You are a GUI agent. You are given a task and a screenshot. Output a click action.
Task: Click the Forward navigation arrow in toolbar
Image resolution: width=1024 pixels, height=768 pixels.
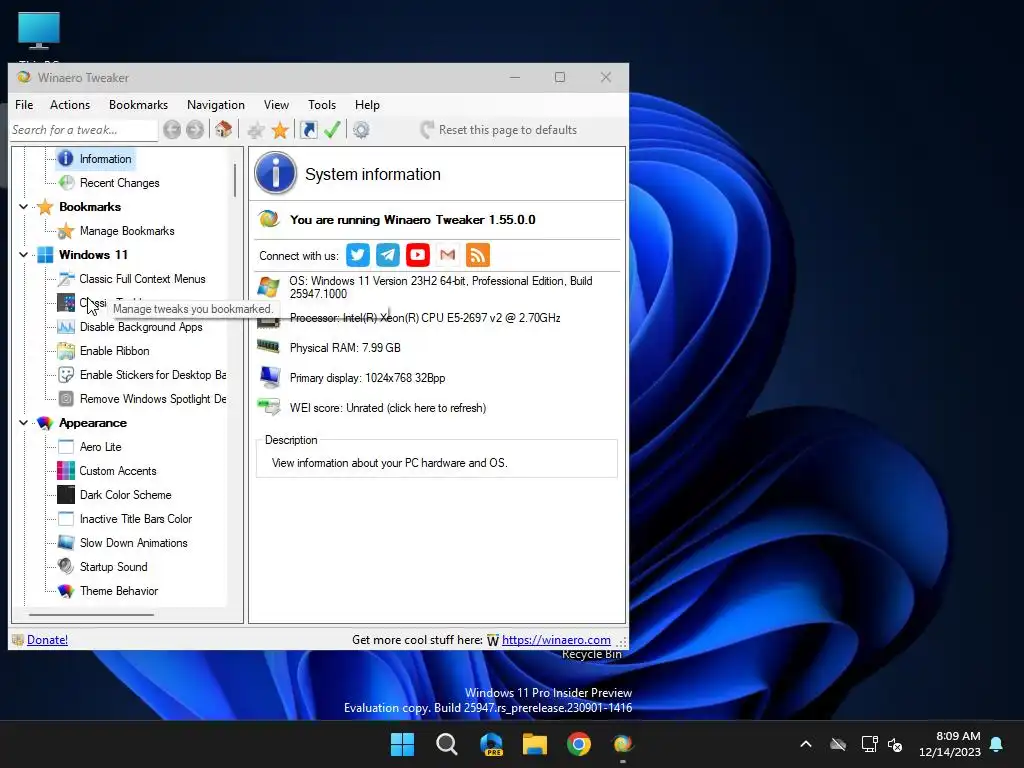pyautogui.click(x=195, y=130)
